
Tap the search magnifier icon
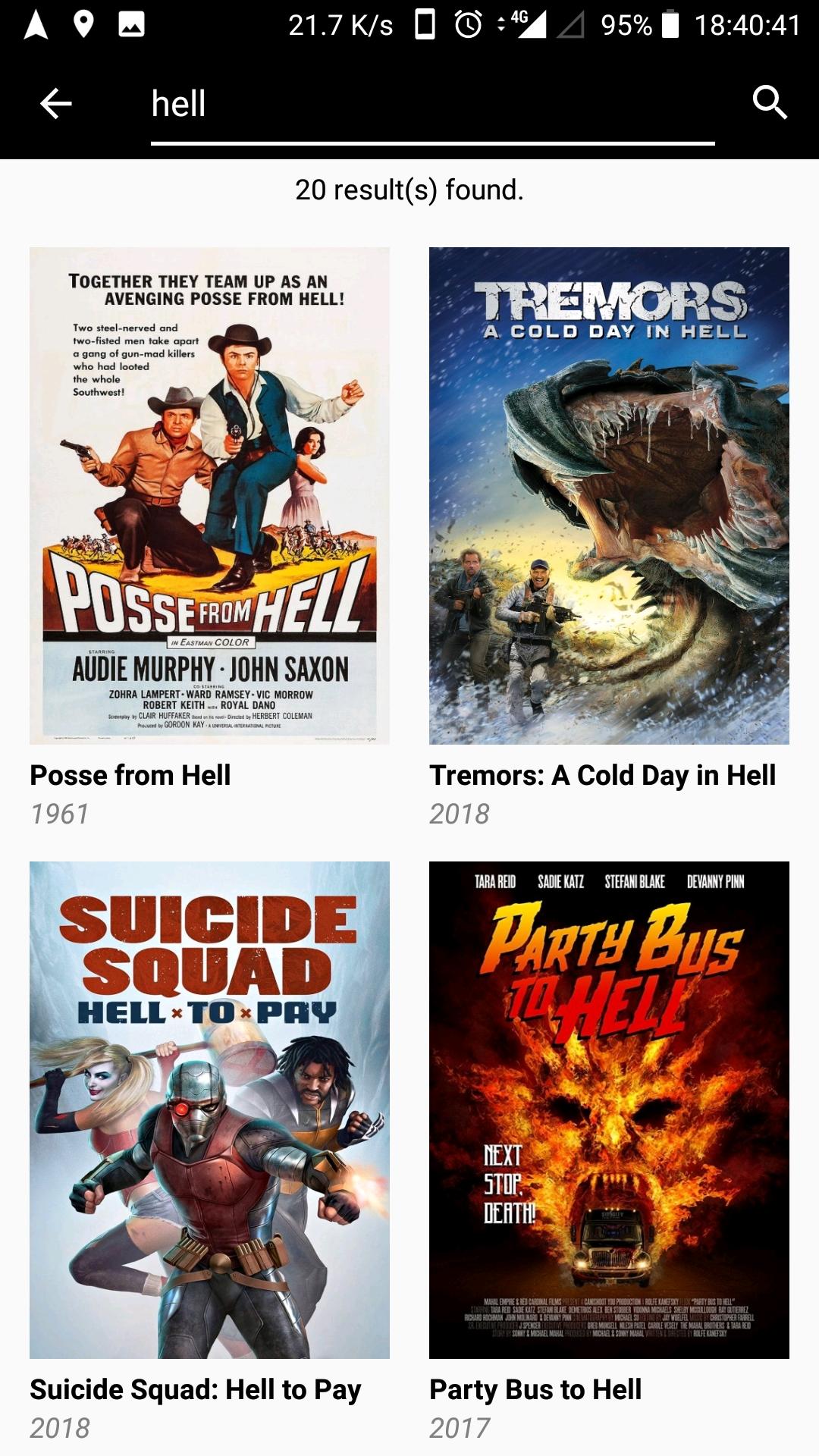[770, 102]
